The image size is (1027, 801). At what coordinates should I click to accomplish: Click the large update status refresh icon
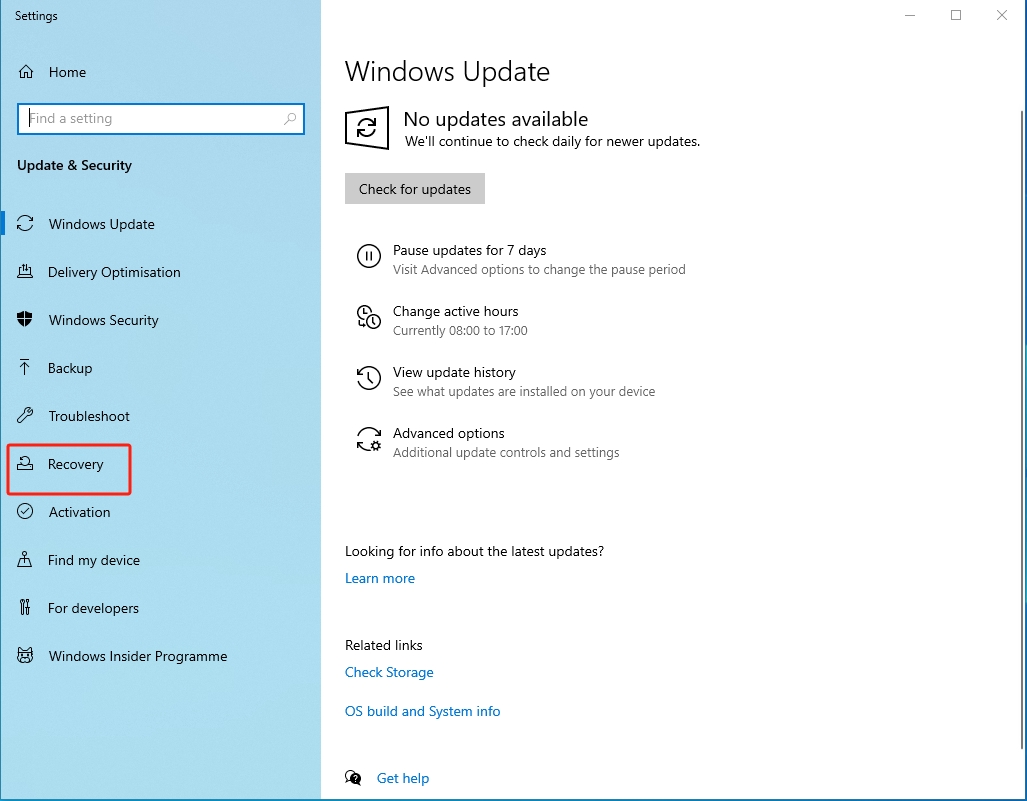coord(367,128)
